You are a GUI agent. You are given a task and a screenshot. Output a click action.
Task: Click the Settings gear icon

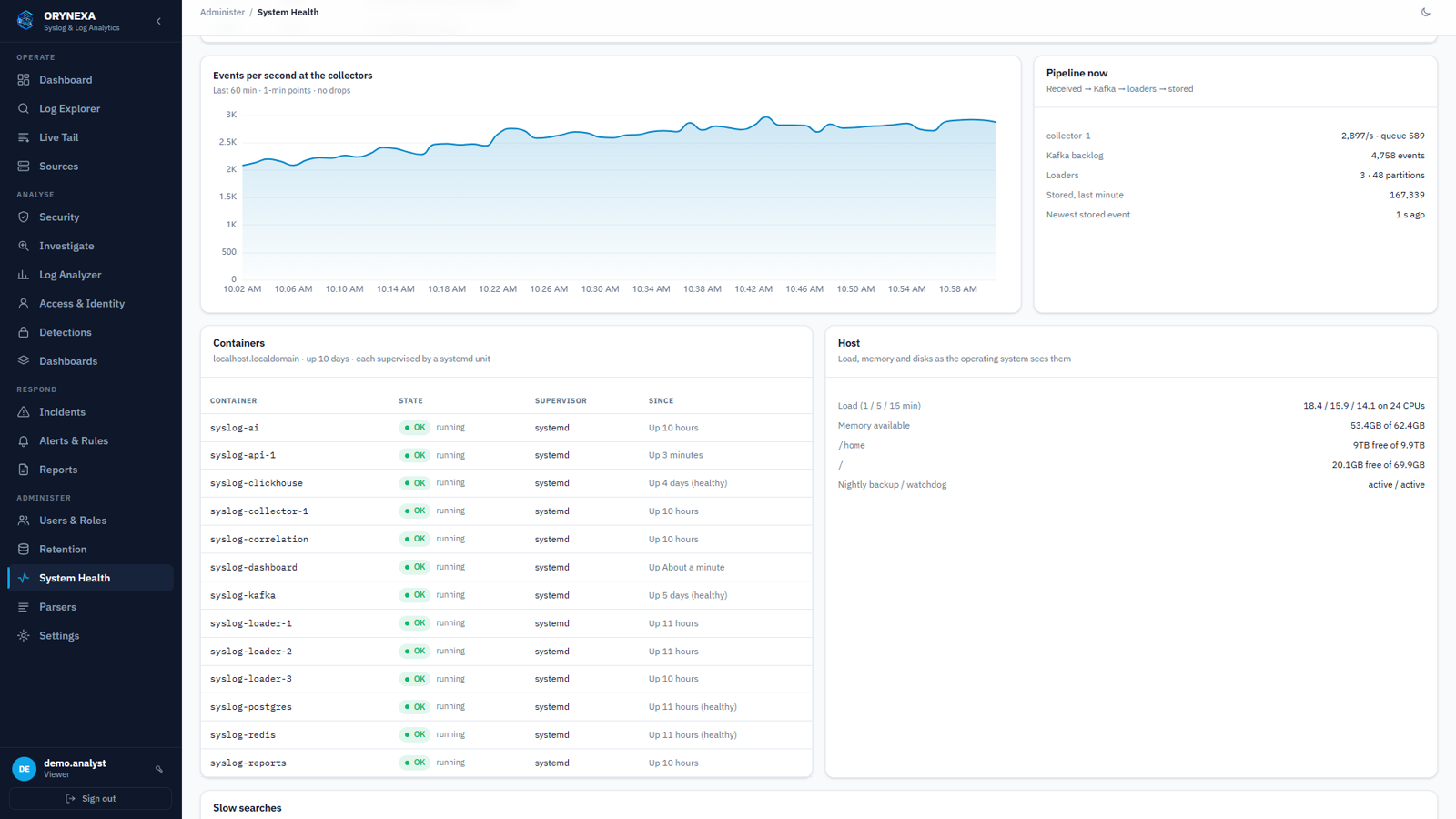24,636
